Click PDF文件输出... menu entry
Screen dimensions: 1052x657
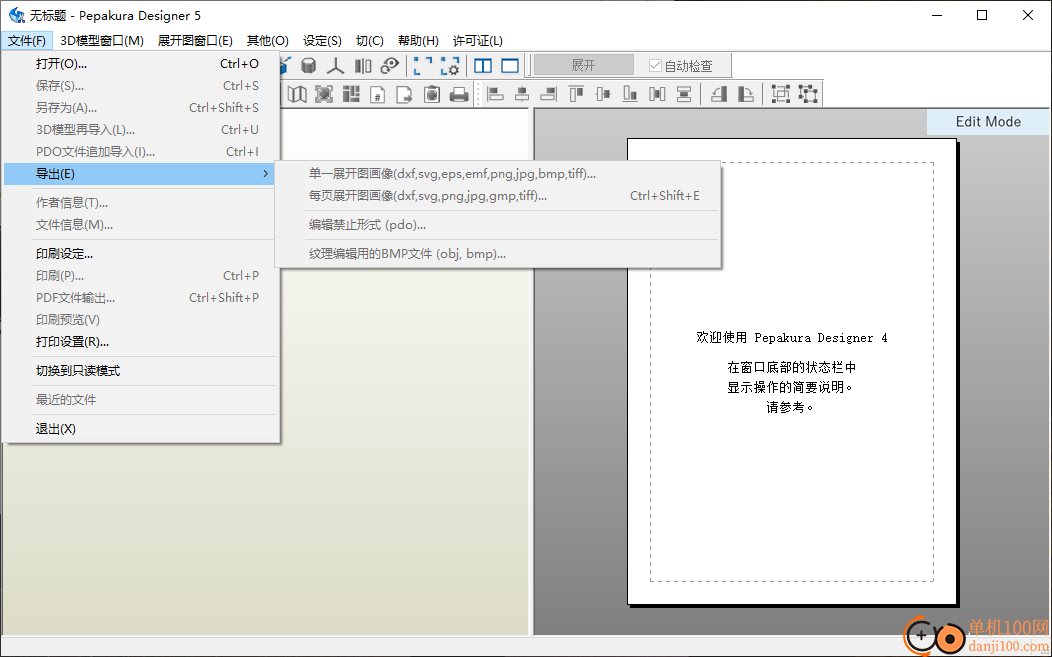coord(140,297)
